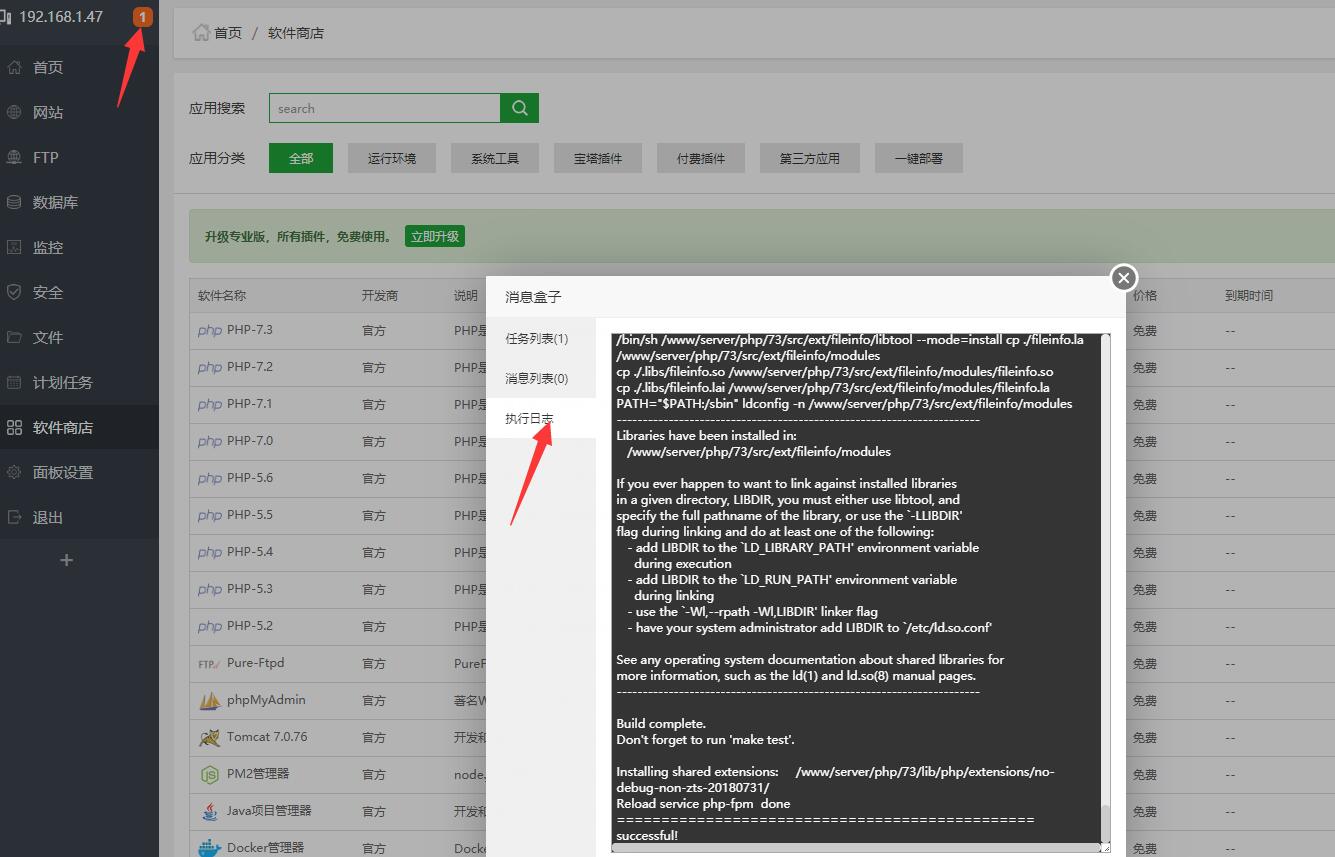The width and height of the screenshot is (1335, 857).
Task: Click the home icon in the sidebar
Action: point(14,68)
